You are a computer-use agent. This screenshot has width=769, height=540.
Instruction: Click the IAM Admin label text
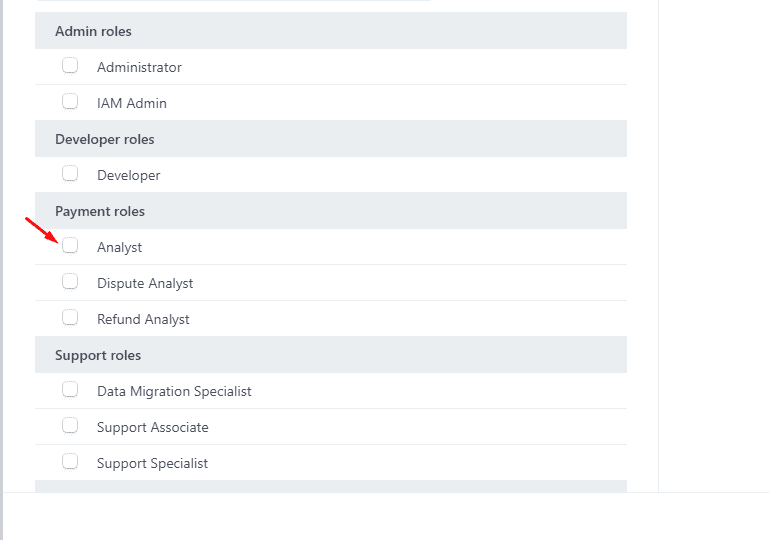pyautogui.click(x=132, y=103)
